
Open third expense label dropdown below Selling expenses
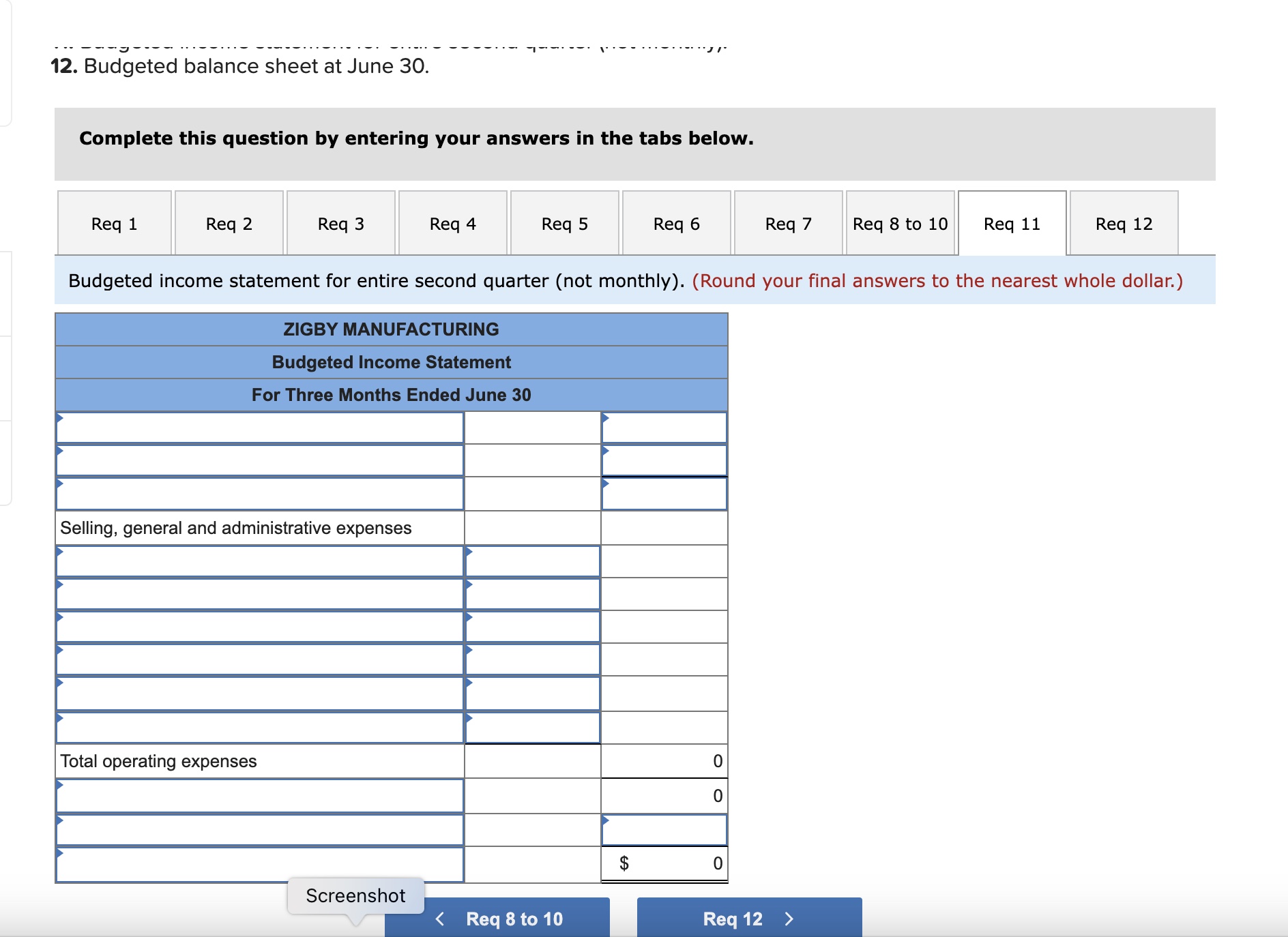coord(260,627)
